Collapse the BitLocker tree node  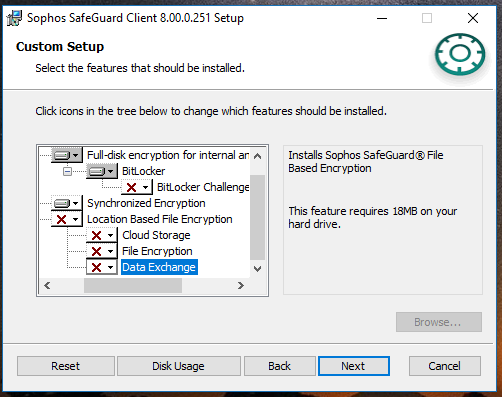click(x=67, y=172)
